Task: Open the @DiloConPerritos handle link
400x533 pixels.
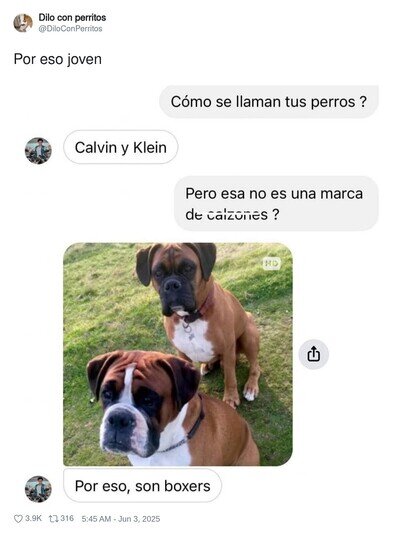Action: coord(70,29)
